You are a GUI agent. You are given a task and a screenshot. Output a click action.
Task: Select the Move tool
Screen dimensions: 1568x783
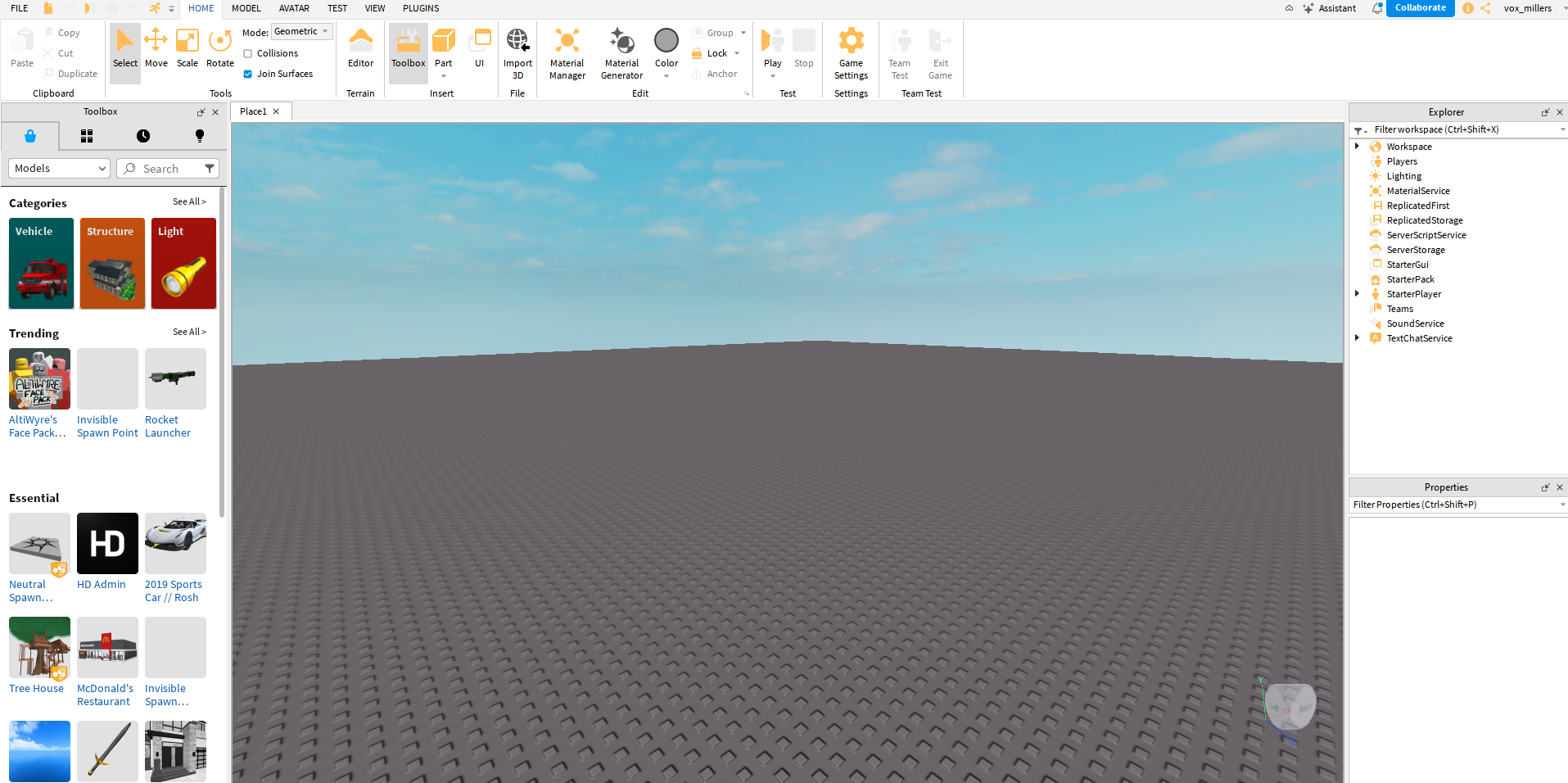pyautogui.click(x=156, y=49)
